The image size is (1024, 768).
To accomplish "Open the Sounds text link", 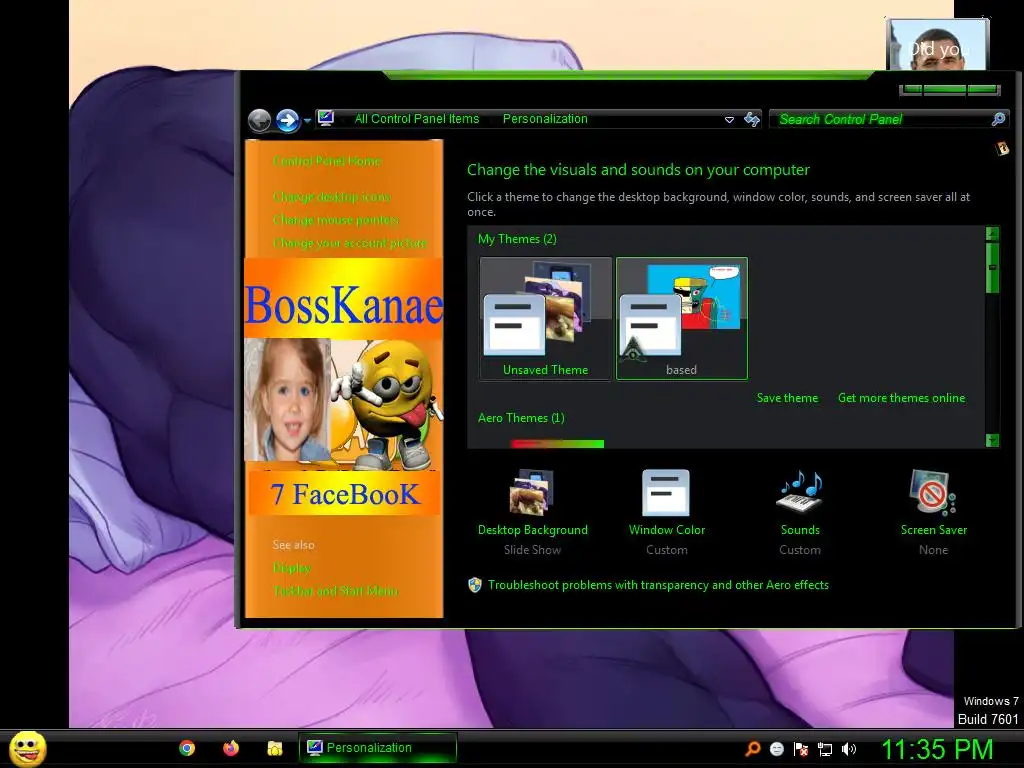I will click(800, 530).
